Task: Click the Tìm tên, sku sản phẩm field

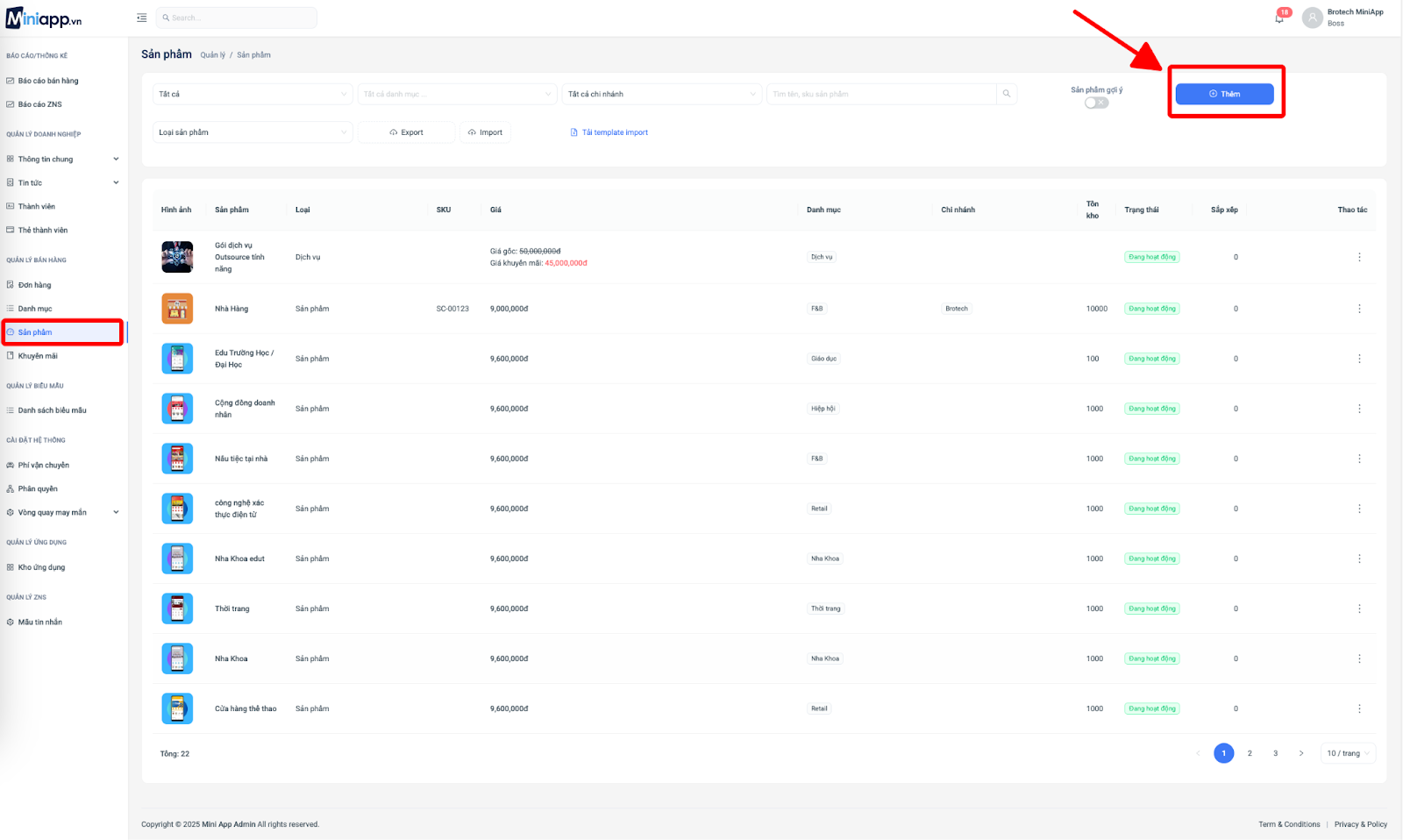Action: [881, 94]
